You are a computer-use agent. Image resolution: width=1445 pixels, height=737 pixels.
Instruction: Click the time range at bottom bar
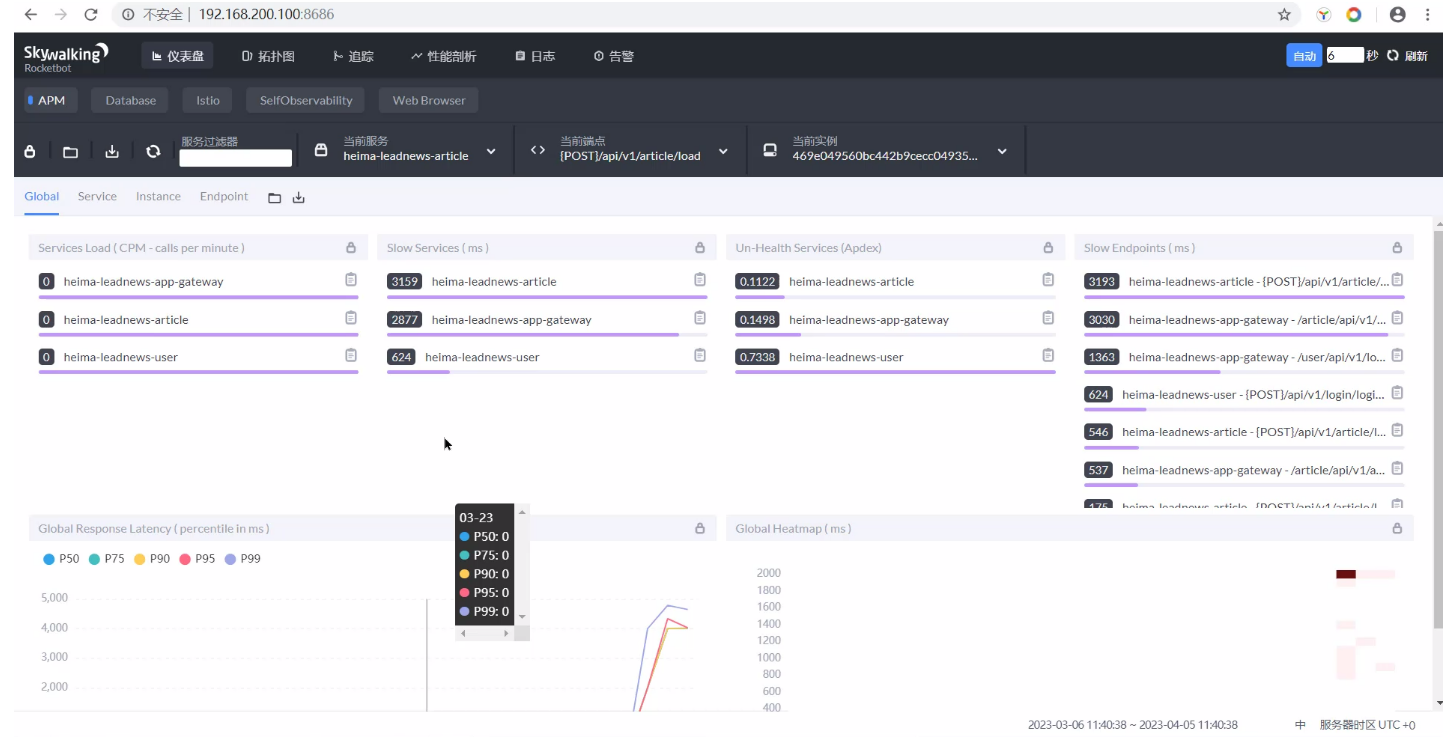click(1133, 725)
